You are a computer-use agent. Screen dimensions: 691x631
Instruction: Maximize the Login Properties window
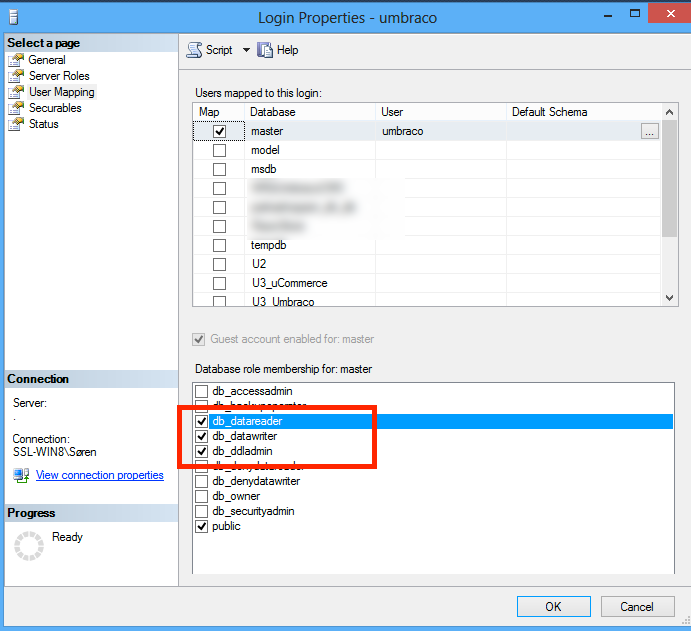pos(635,13)
